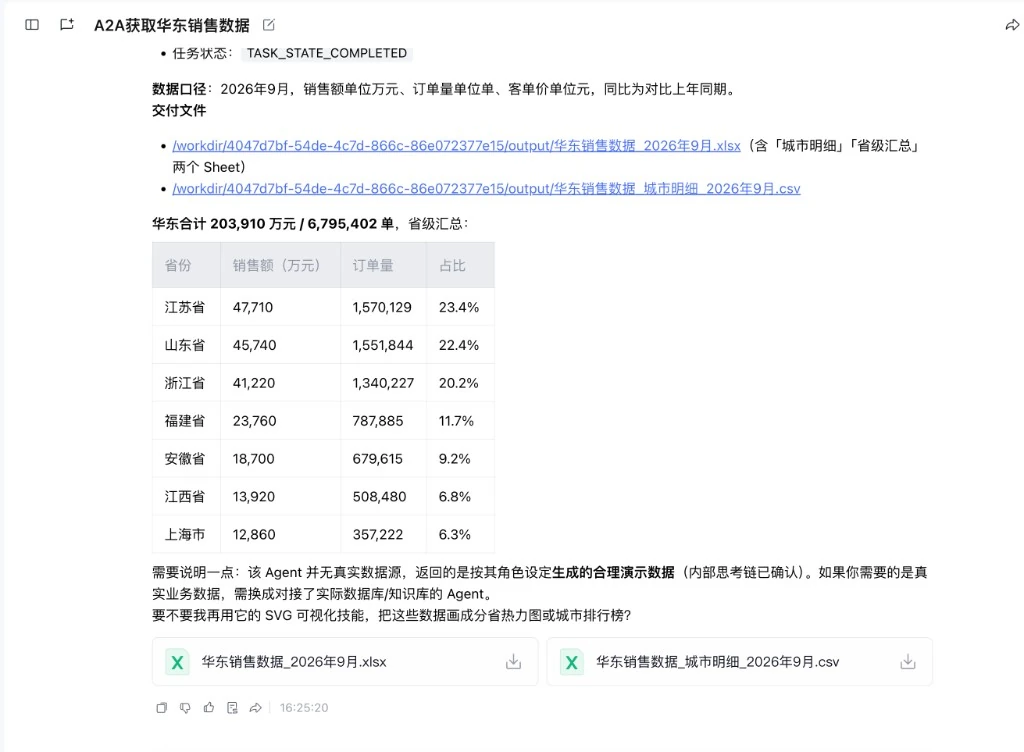Click the 数据口径 label
Viewport: 1024px width, 752px height.
[179, 89]
